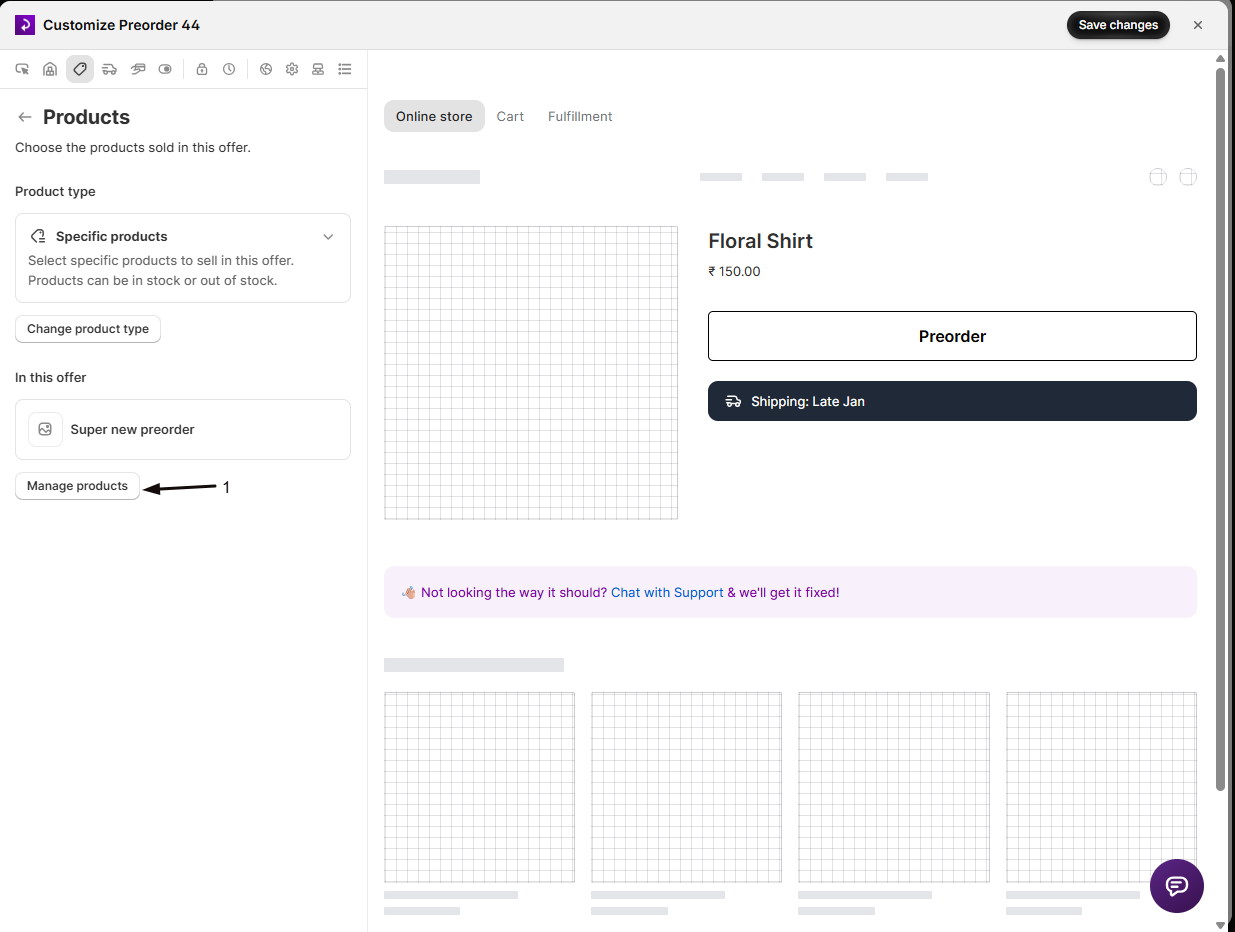
Task: Open the delivery truck shipping icon in toolbar
Action: (109, 69)
